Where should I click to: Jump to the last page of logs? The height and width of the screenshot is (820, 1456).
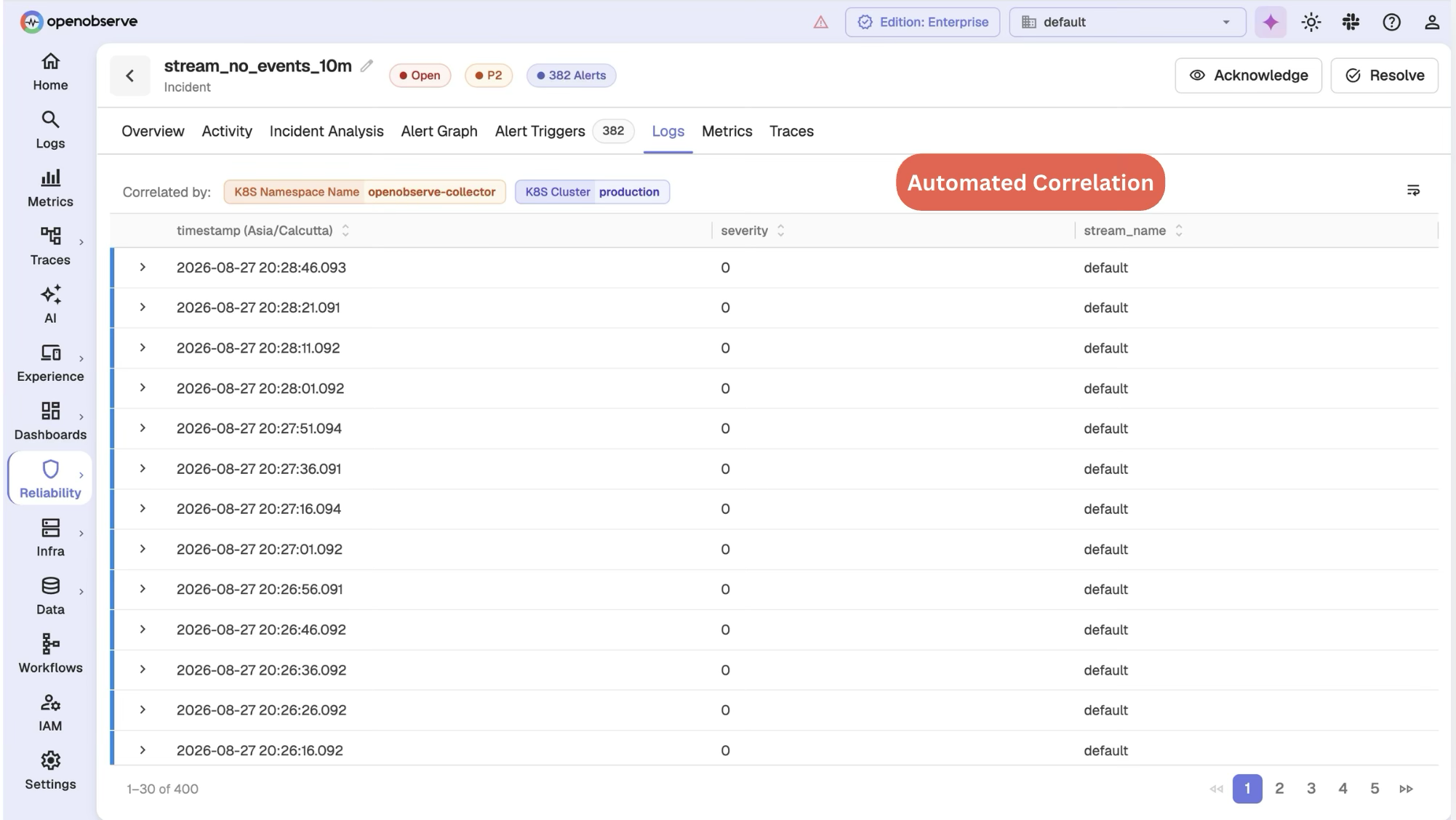click(1407, 789)
